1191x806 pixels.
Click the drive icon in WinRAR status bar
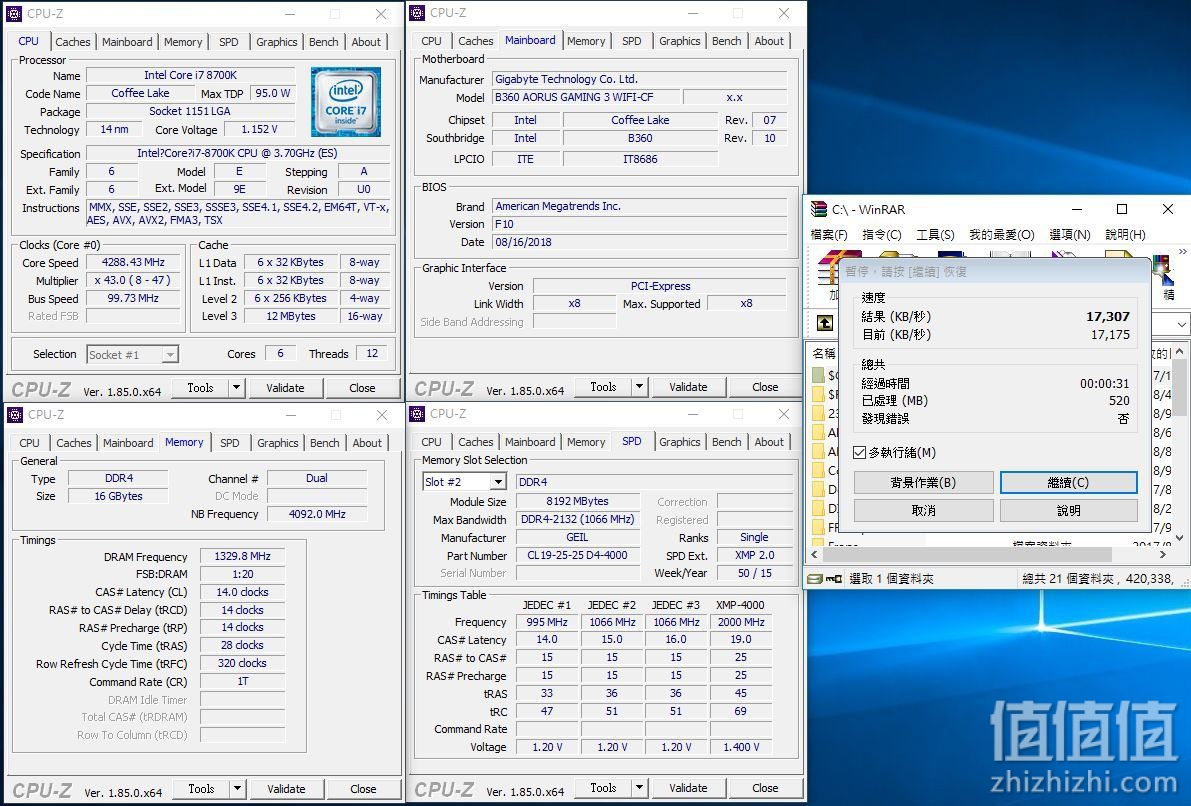click(x=814, y=579)
